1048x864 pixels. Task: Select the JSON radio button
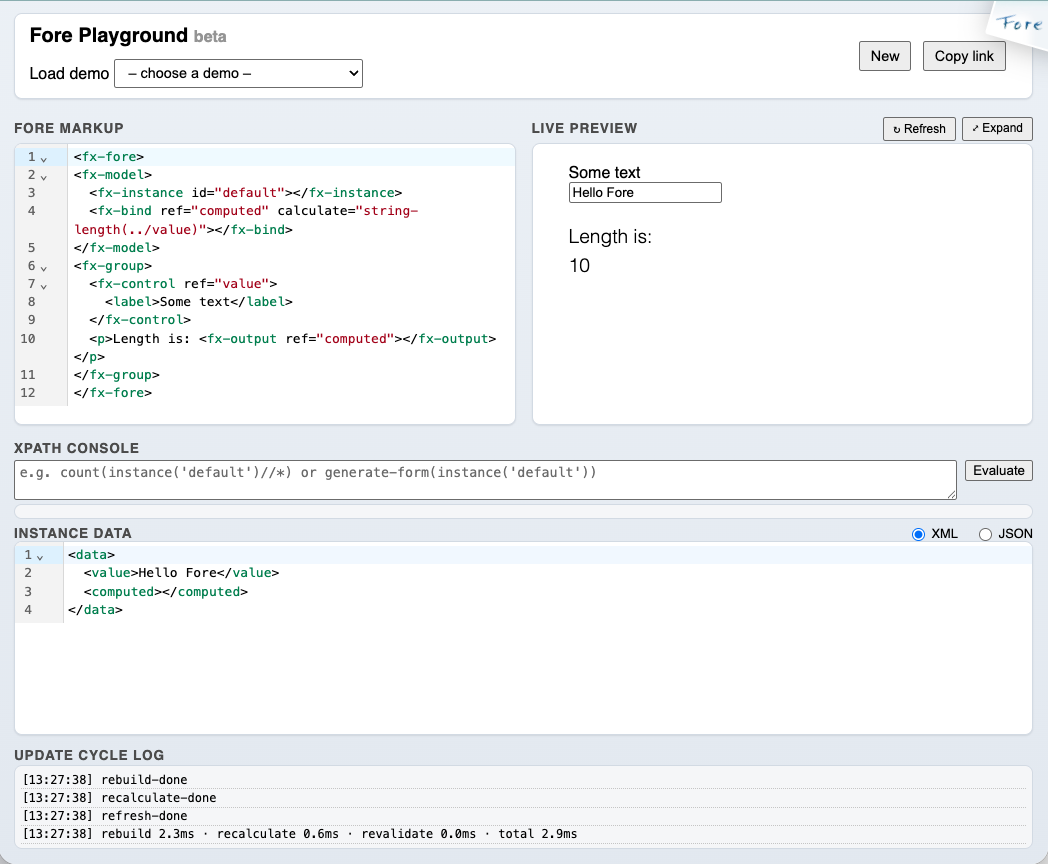coord(985,534)
